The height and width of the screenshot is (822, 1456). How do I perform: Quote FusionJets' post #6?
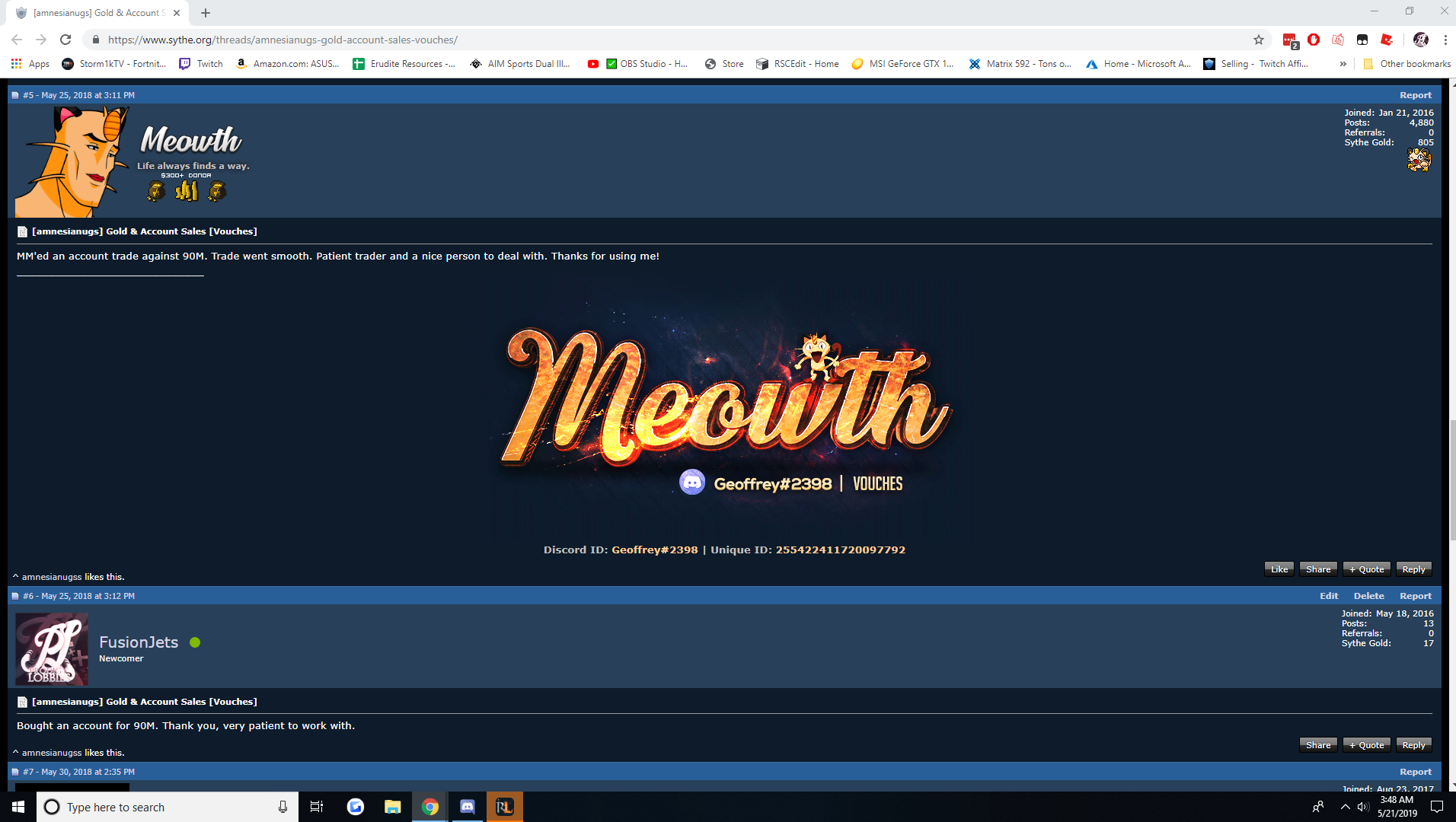[x=1366, y=745]
